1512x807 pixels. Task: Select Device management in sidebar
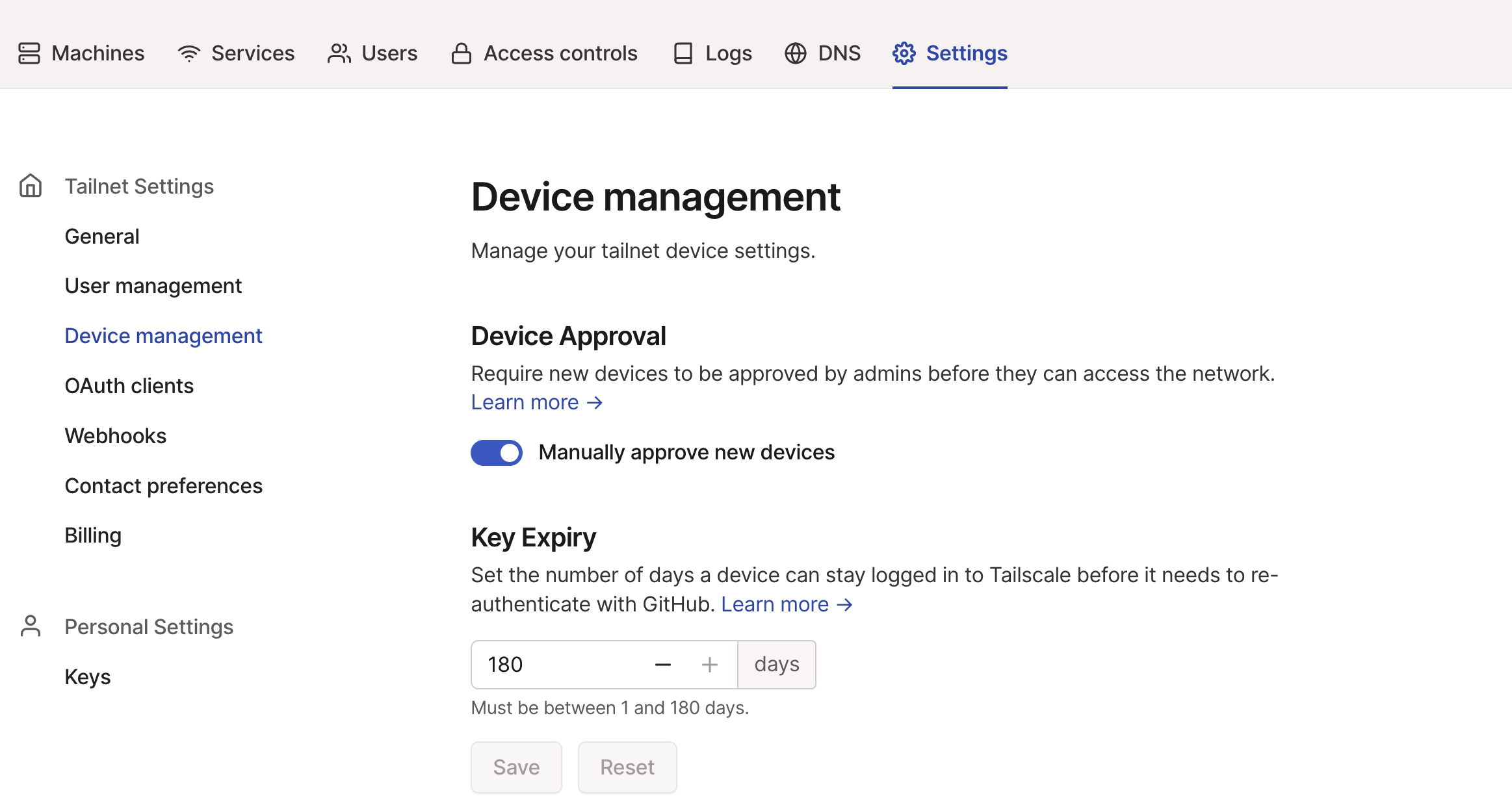(164, 336)
